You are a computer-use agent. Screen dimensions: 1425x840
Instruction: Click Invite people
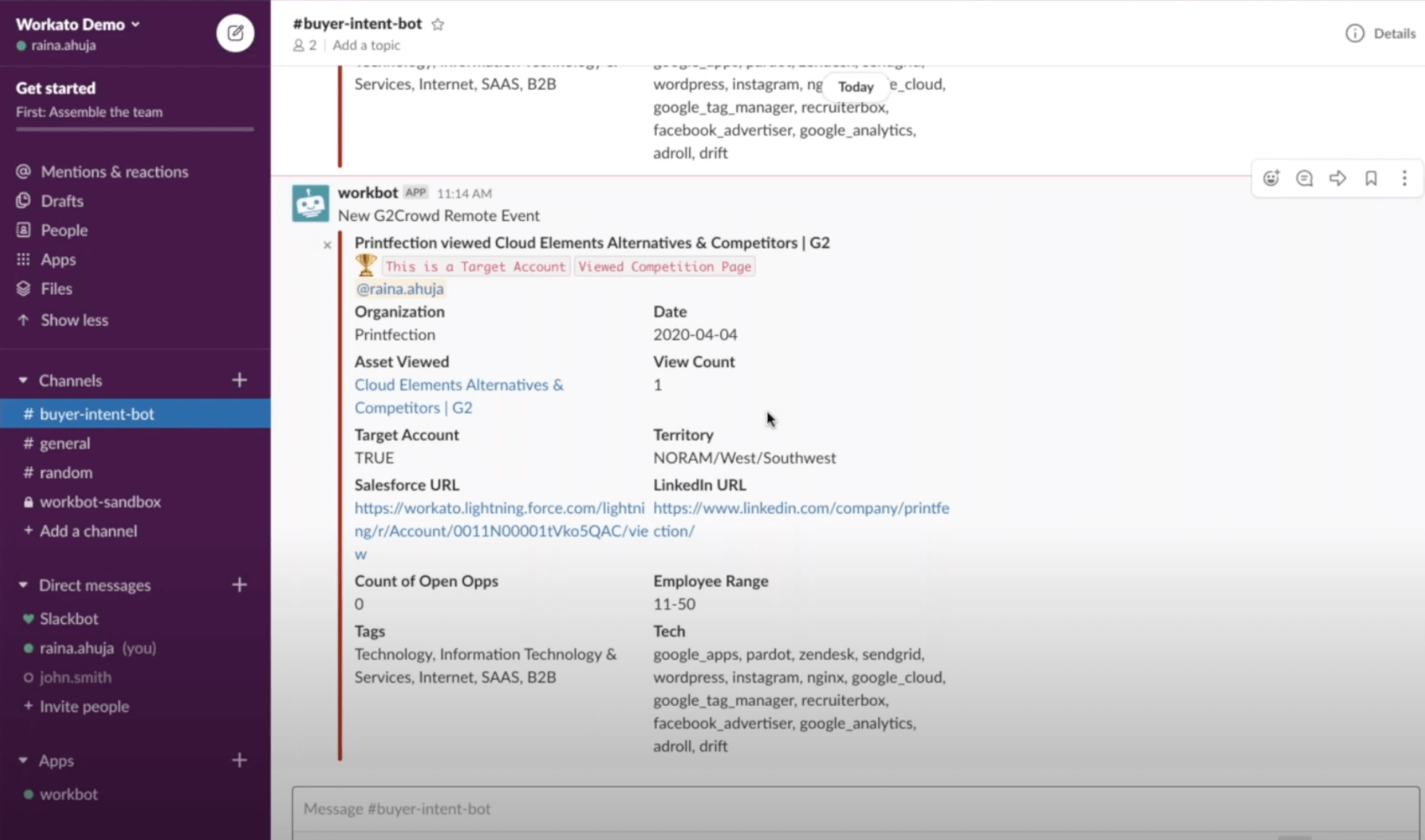[83, 707]
